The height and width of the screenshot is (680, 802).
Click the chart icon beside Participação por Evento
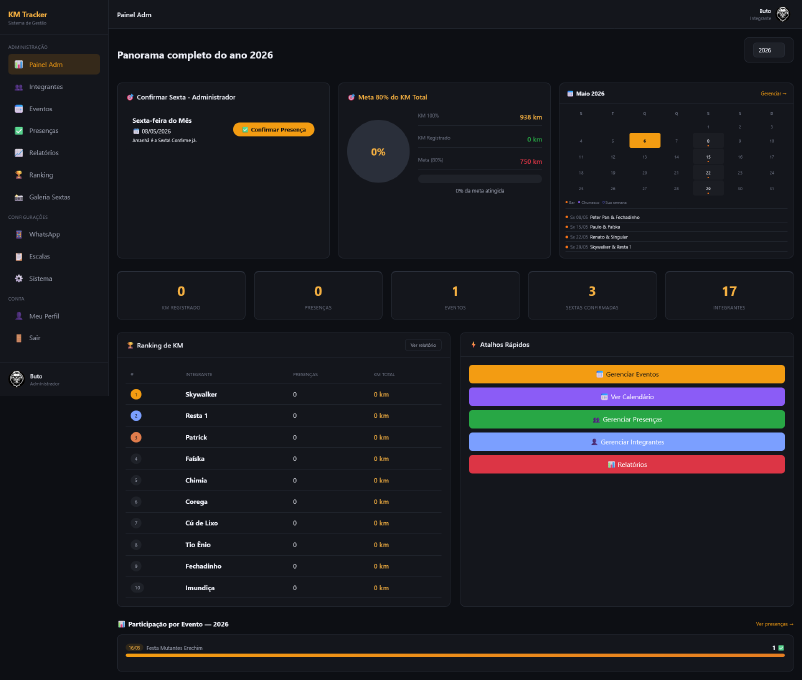121,624
